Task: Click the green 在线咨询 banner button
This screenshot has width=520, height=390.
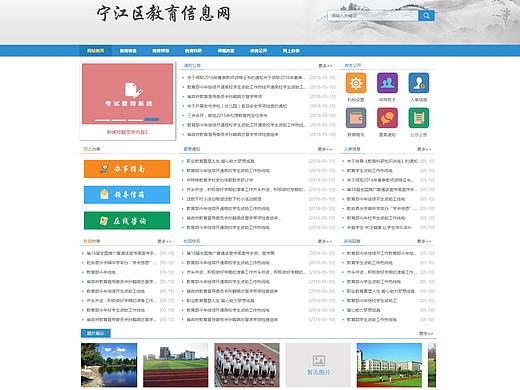Action: click(127, 221)
